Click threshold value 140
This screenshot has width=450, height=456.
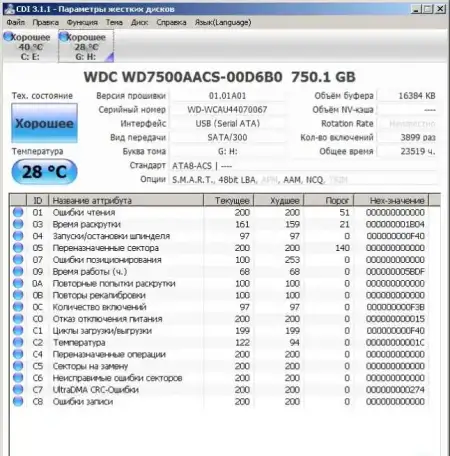pyautogui.click(x=342, y=248)
